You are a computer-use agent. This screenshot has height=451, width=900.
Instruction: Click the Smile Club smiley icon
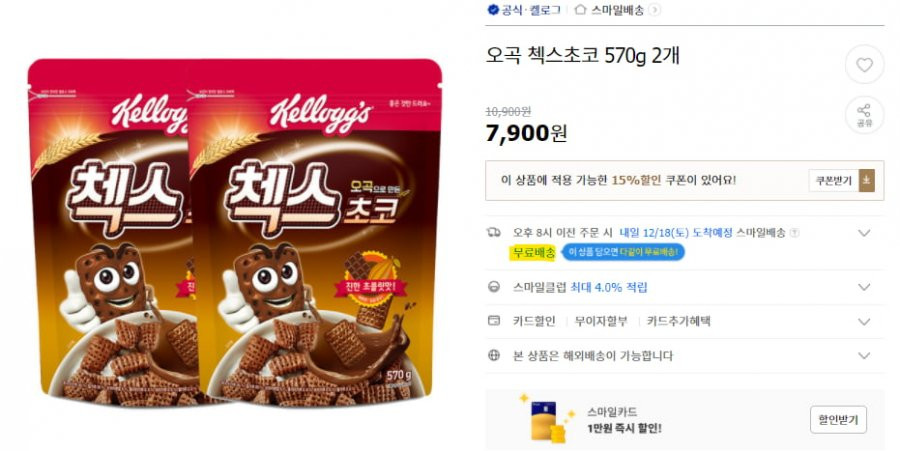494,287
